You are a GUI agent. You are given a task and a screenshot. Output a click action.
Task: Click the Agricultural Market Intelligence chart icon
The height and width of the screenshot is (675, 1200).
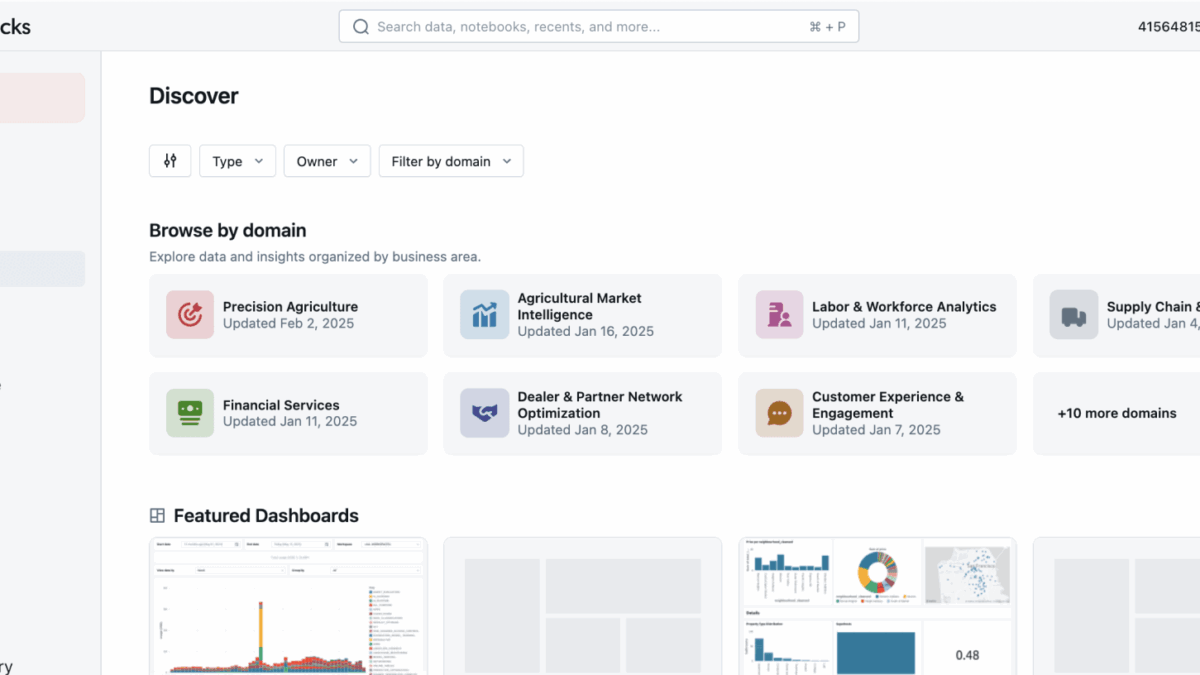(484, 315)
